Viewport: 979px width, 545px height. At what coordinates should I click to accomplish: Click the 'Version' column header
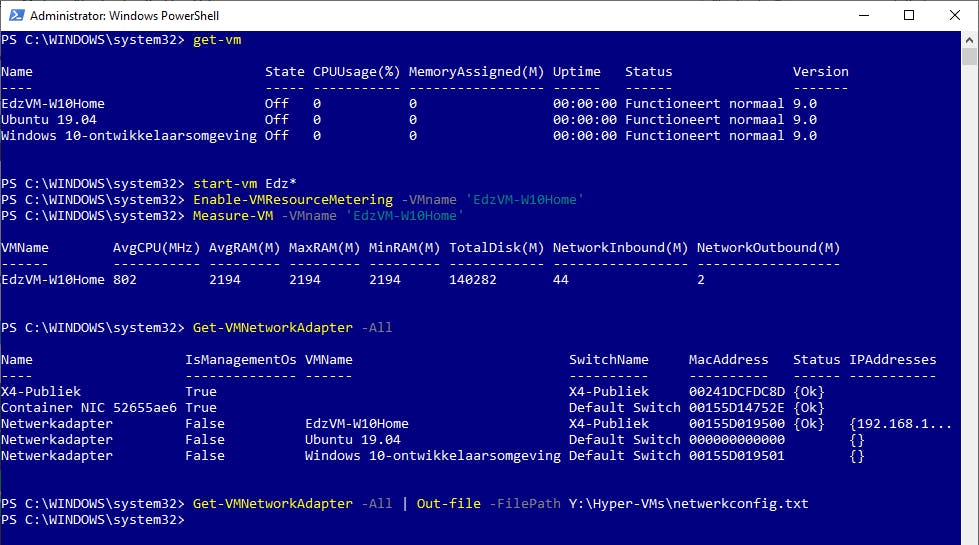coord(820,72)
